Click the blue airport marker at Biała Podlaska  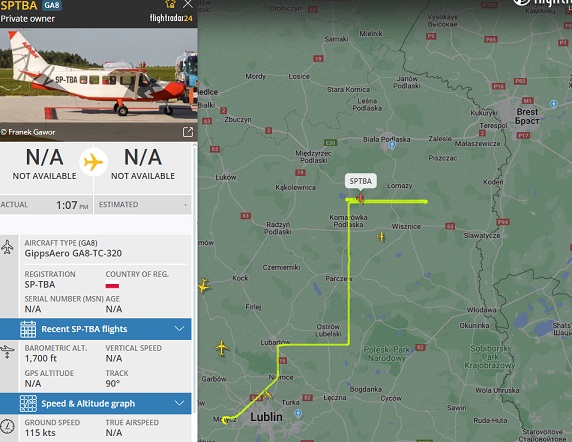pyautogui.click(x=392, y=145)
